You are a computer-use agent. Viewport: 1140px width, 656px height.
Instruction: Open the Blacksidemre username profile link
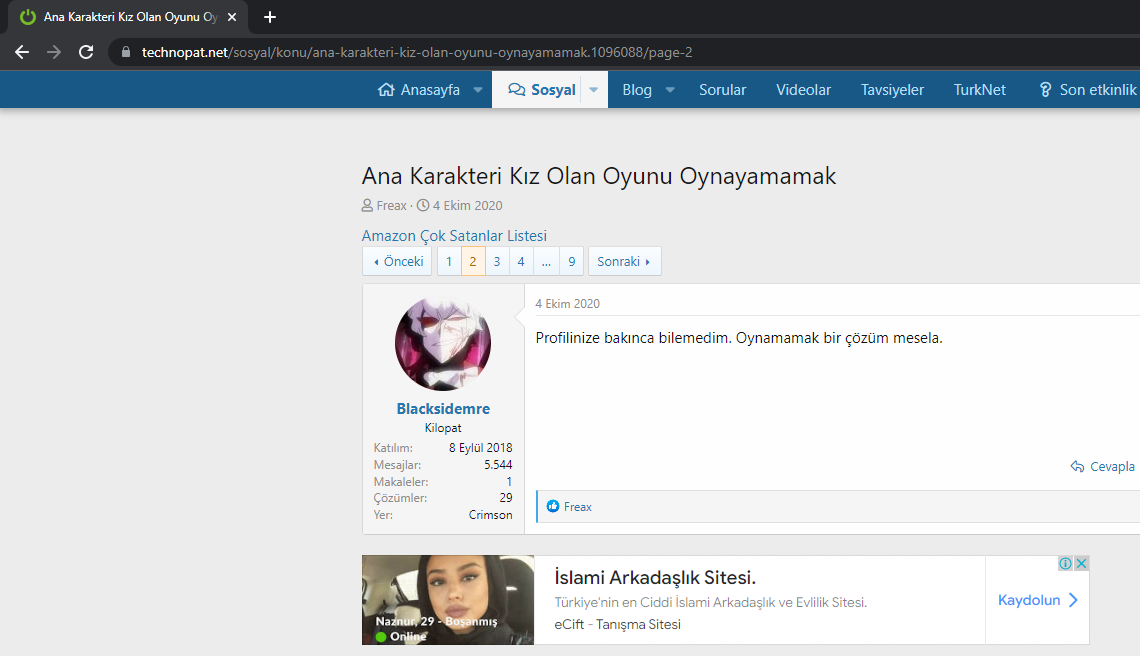443,409
